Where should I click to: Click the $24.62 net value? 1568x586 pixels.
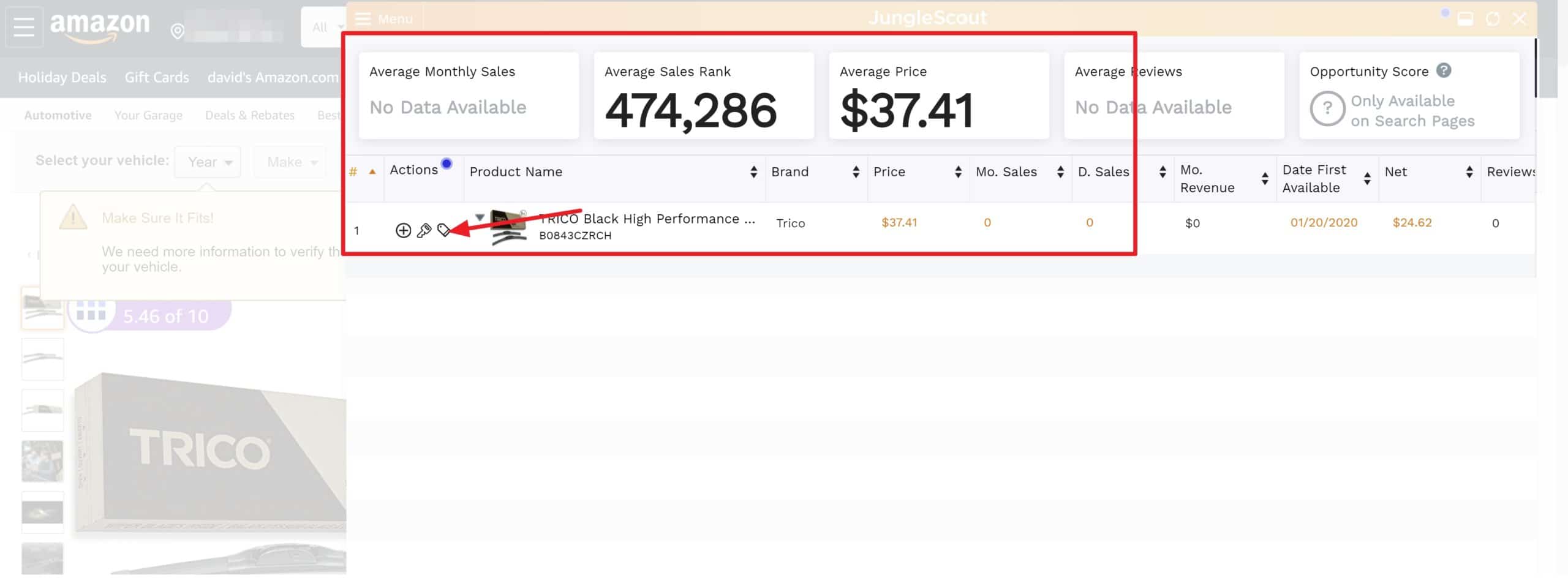1412,223
